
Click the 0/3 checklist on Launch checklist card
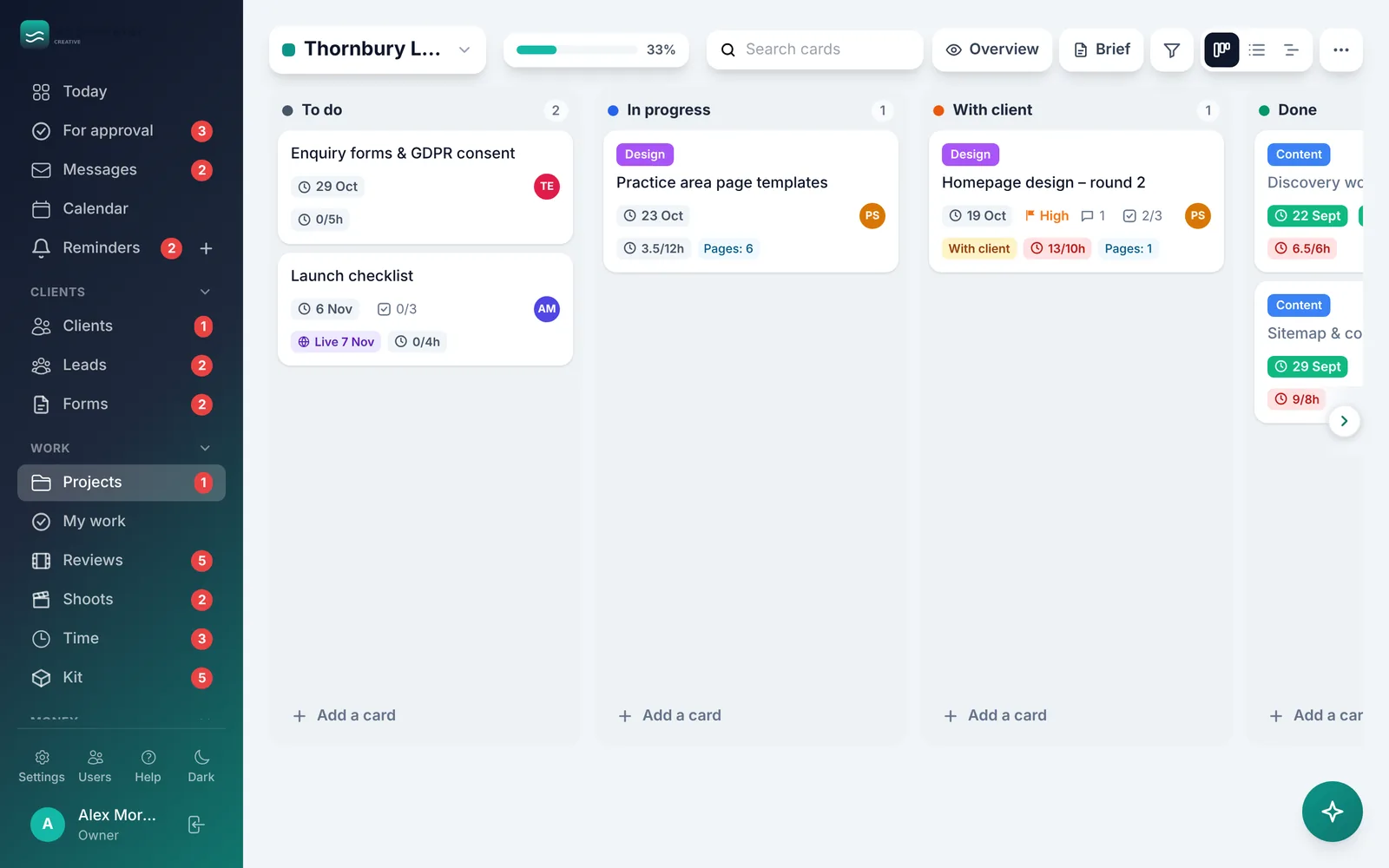pyautogui.click(x=397, y=309)
